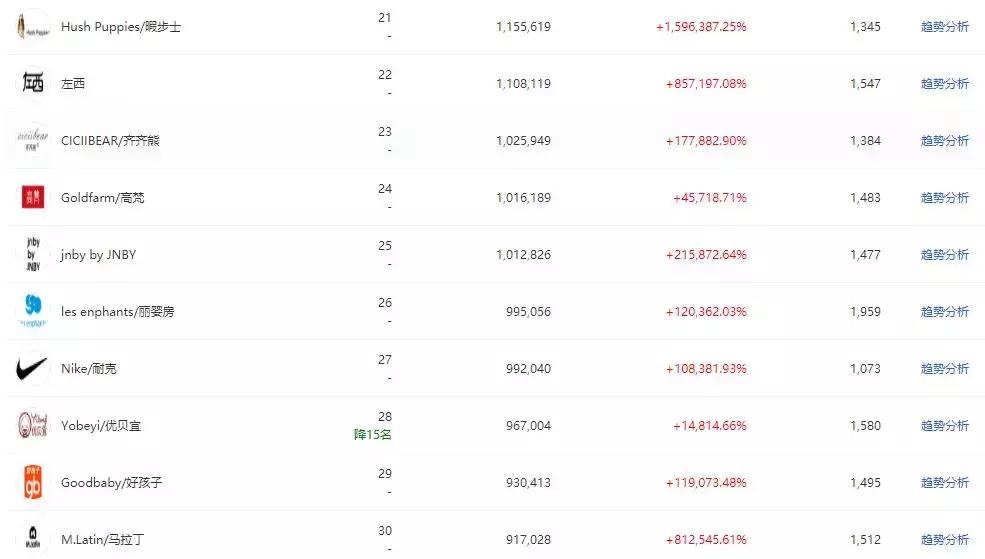Viewport: 985px width, 559px height.
Task: Open trend analysis for M.Latin/马拉丁
Action: coord(944,540)
